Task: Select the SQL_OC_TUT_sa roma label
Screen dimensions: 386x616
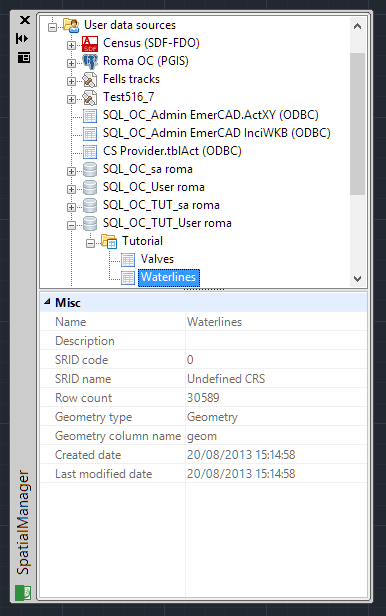Action: point(161,205)
